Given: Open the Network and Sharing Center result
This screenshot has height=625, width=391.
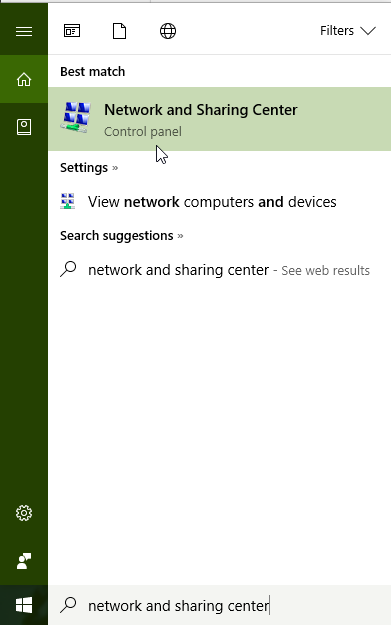Looking at the screenshot, I should pos(220,119).
